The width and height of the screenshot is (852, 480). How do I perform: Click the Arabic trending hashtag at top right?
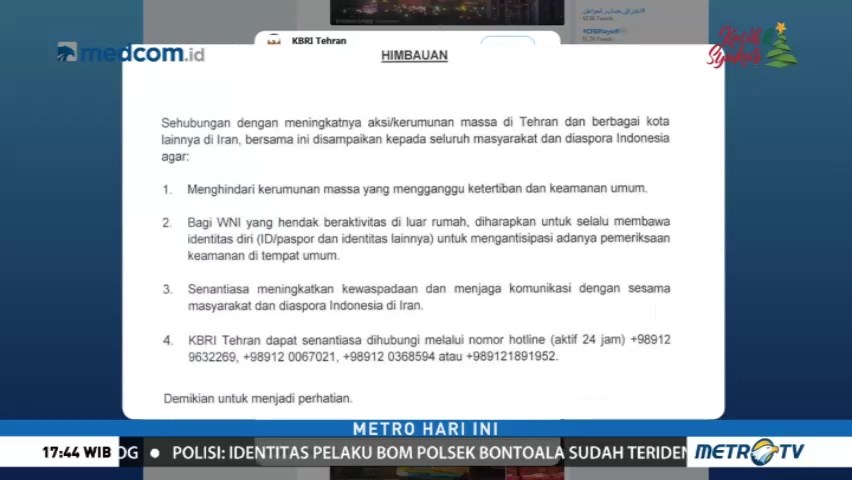click(x=613, y=11)
